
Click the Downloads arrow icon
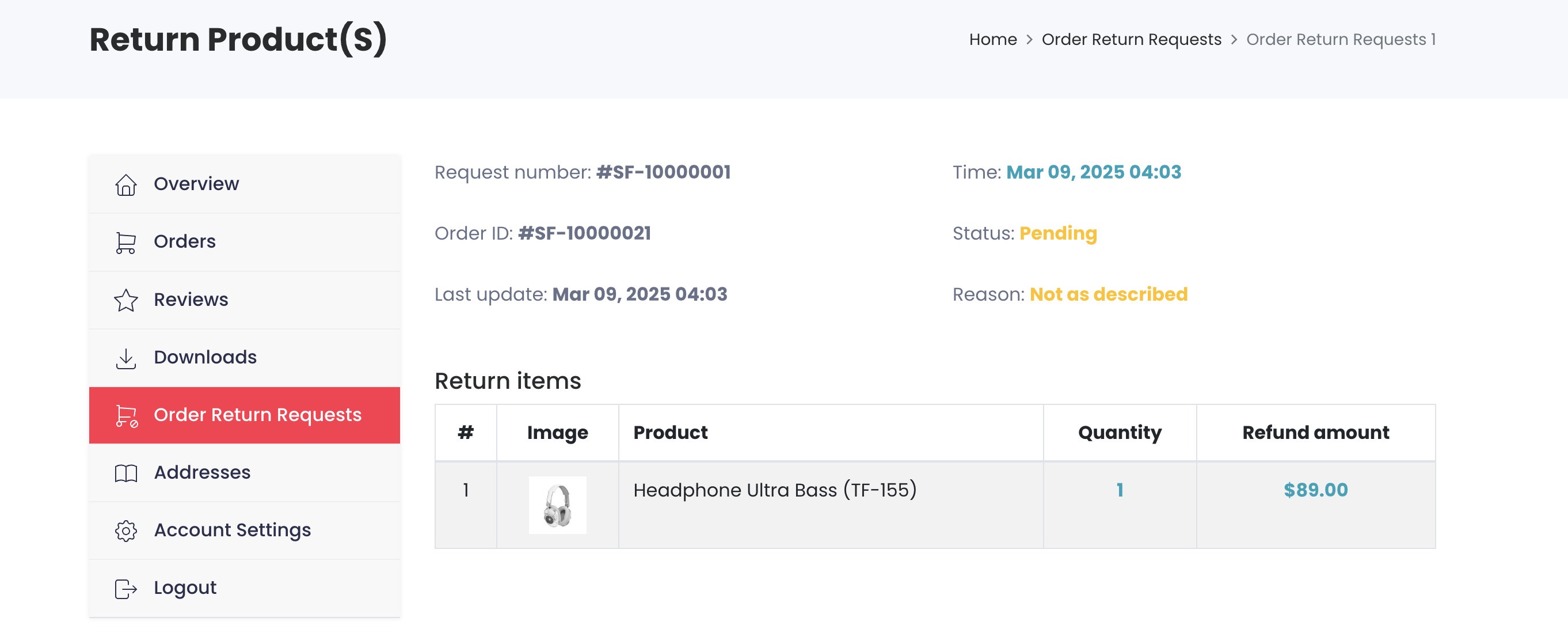[x=126, y=358]
